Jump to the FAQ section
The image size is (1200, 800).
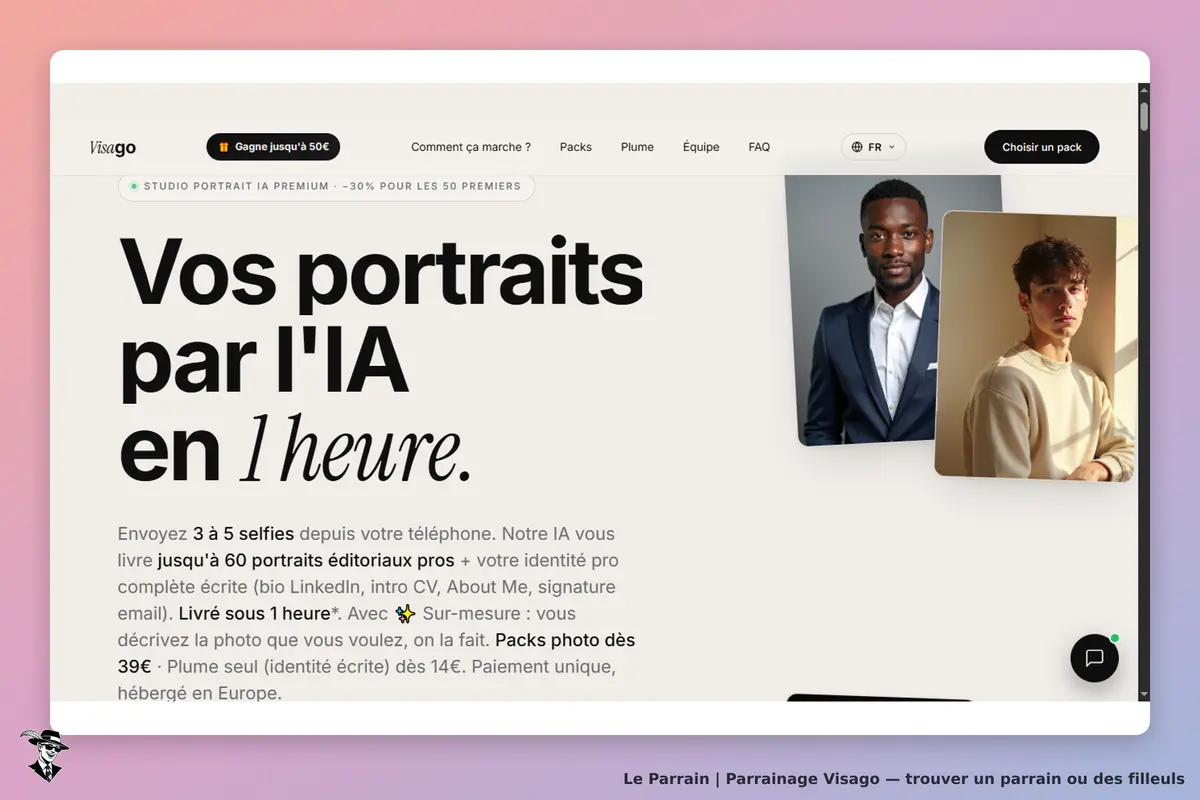point(759,147)
